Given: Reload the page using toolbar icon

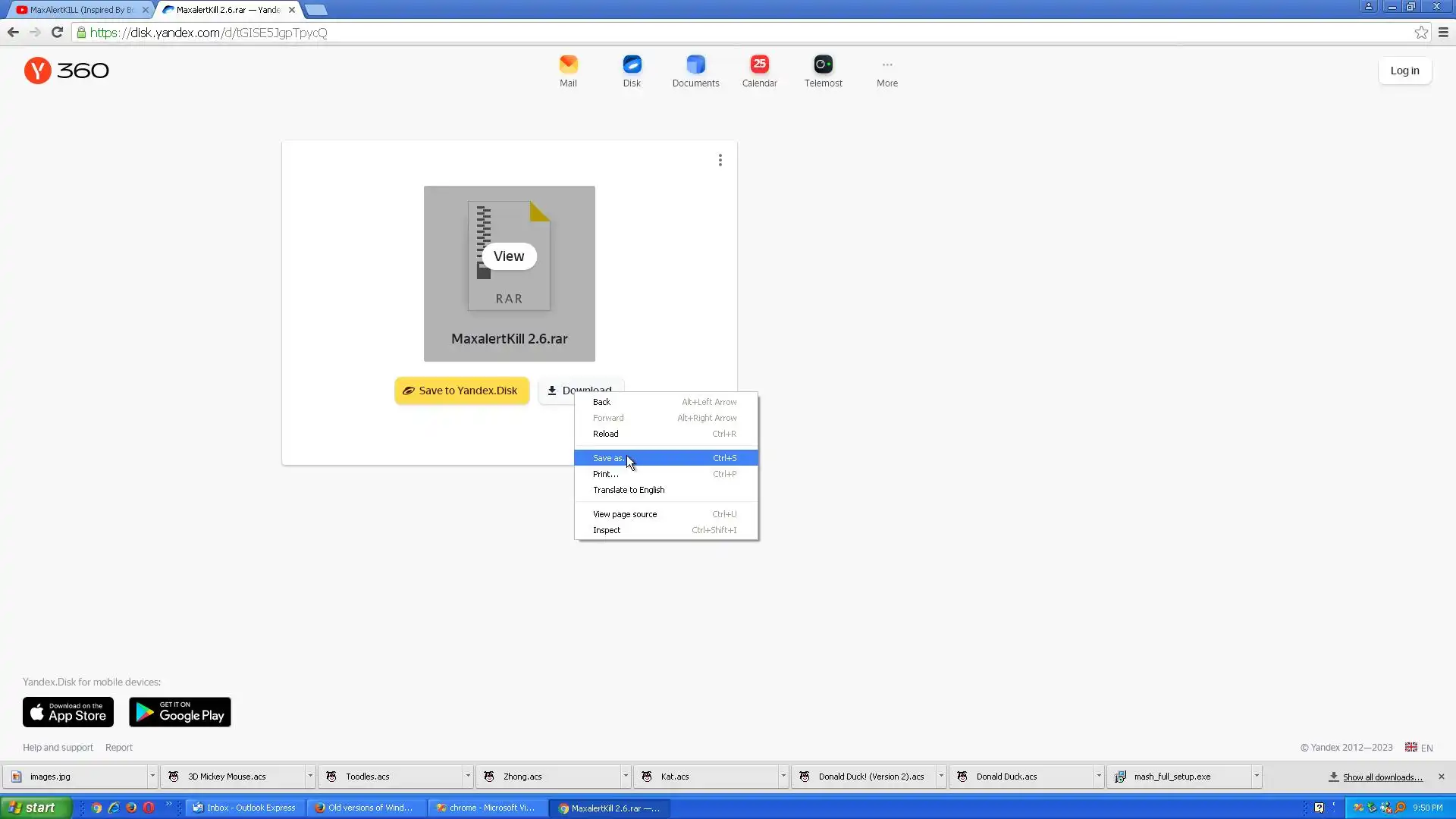Looking at the screenshot, I should (x=57, y=33).
